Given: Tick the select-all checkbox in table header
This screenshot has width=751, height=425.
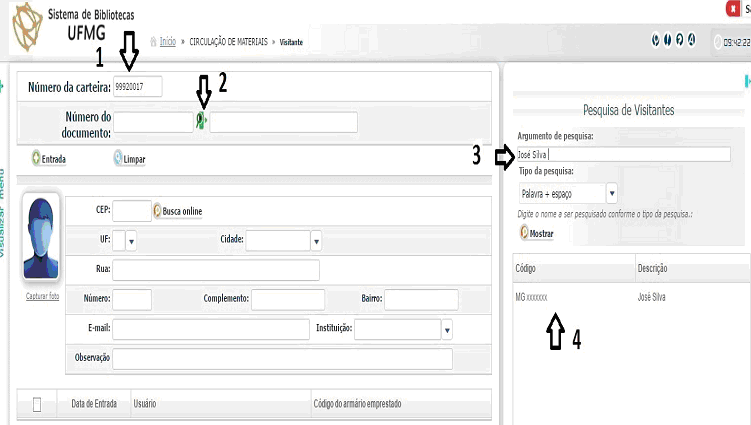Looking at the screenshot, I should 37,404.
